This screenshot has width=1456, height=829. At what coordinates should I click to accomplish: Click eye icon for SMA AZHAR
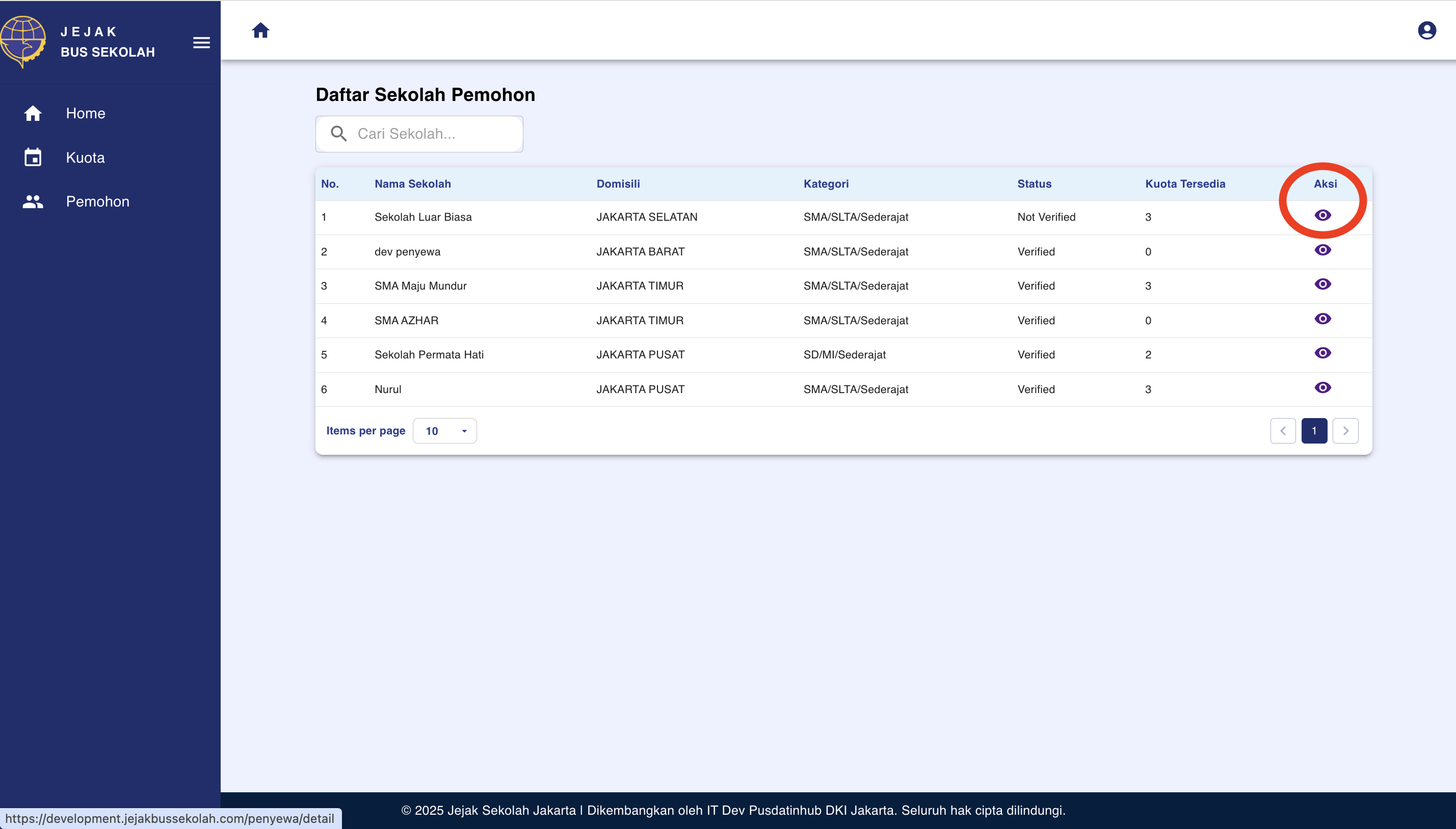tap(1322, 319)
